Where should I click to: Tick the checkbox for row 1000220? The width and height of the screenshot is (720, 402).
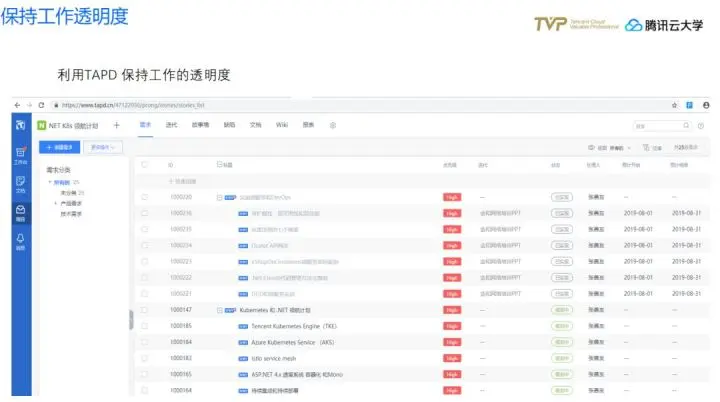click(145, 197)
